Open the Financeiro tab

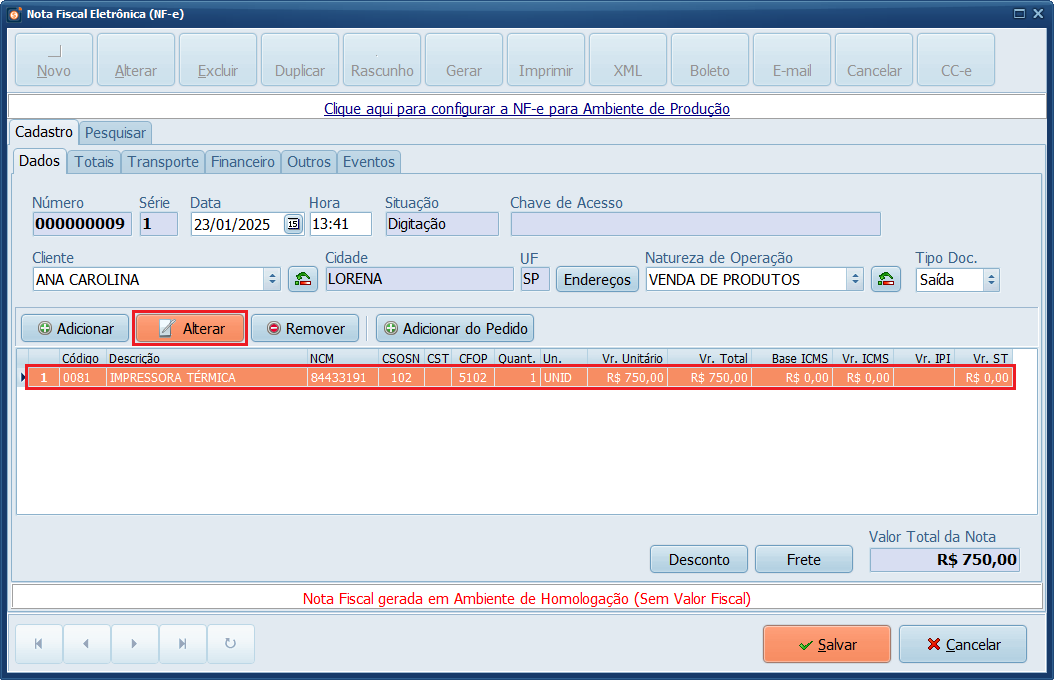(x=243, y=161)
